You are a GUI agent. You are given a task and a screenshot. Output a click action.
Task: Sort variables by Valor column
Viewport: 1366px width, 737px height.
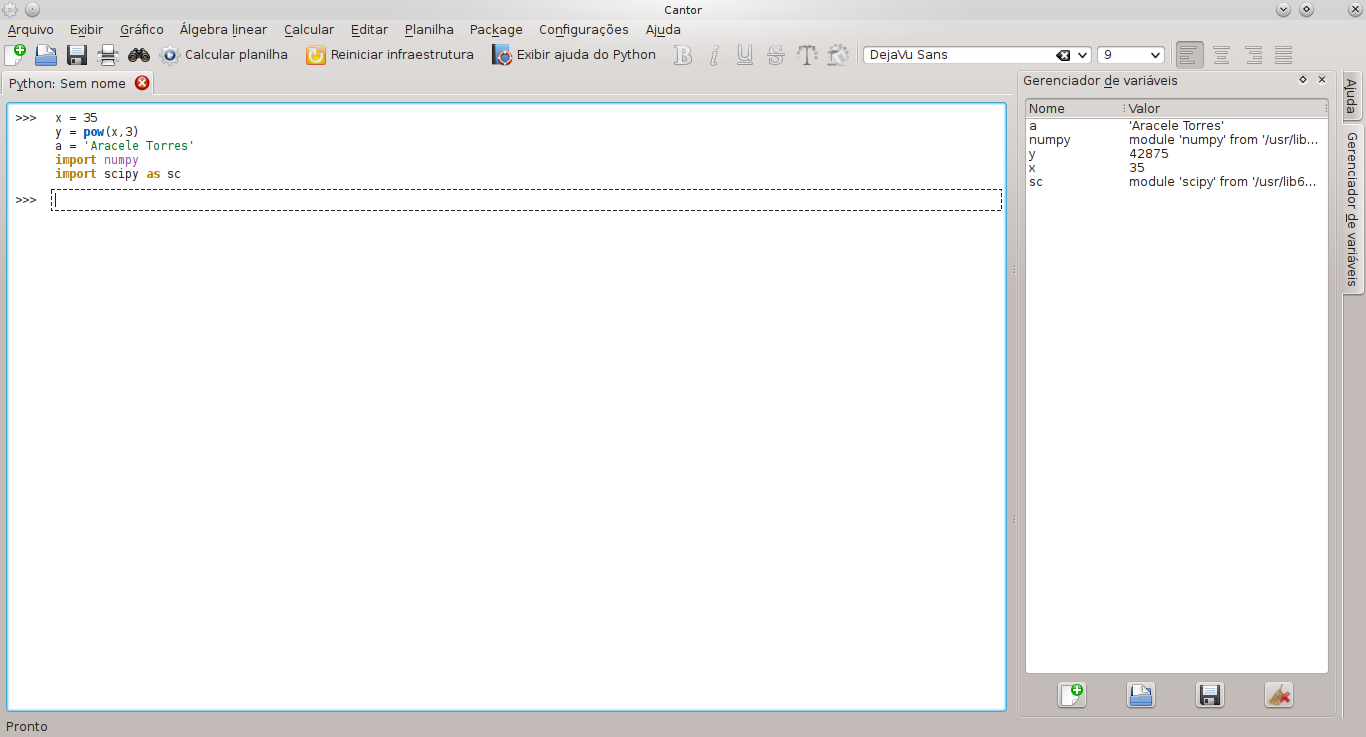[1224, 108]
